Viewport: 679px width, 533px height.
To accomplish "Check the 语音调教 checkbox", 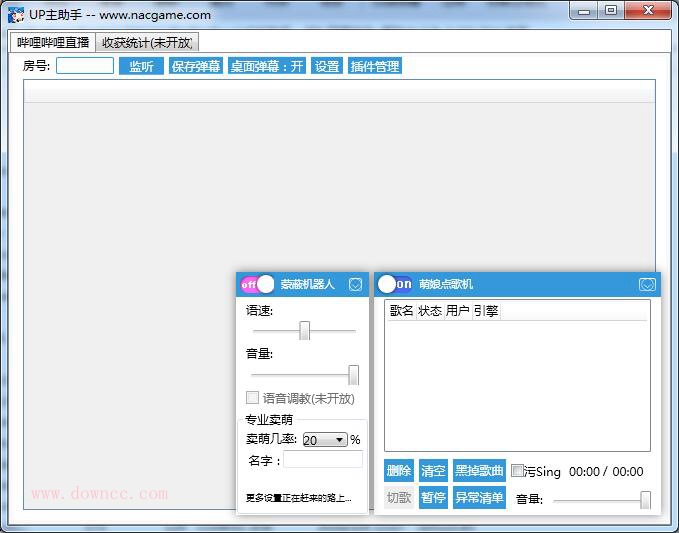I will click(x=253, y=398).
